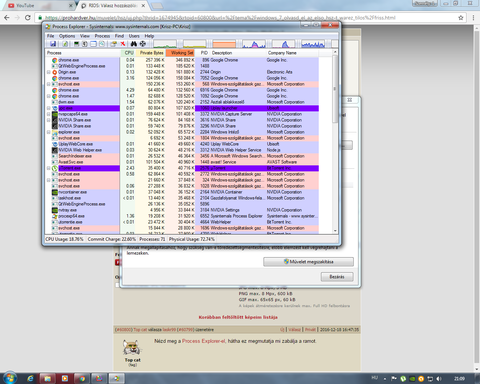Open the Properties toolbar icon

click(x=114, y=44)
